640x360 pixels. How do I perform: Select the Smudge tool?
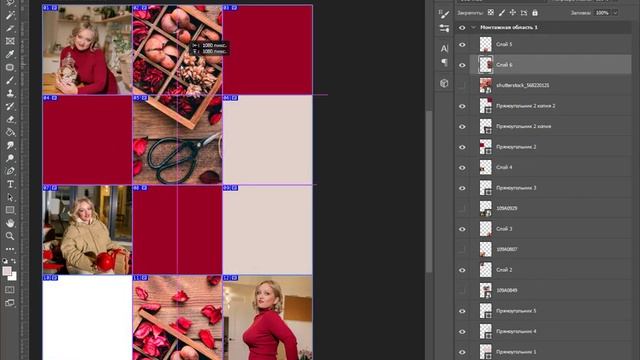(x=10, y=145)
